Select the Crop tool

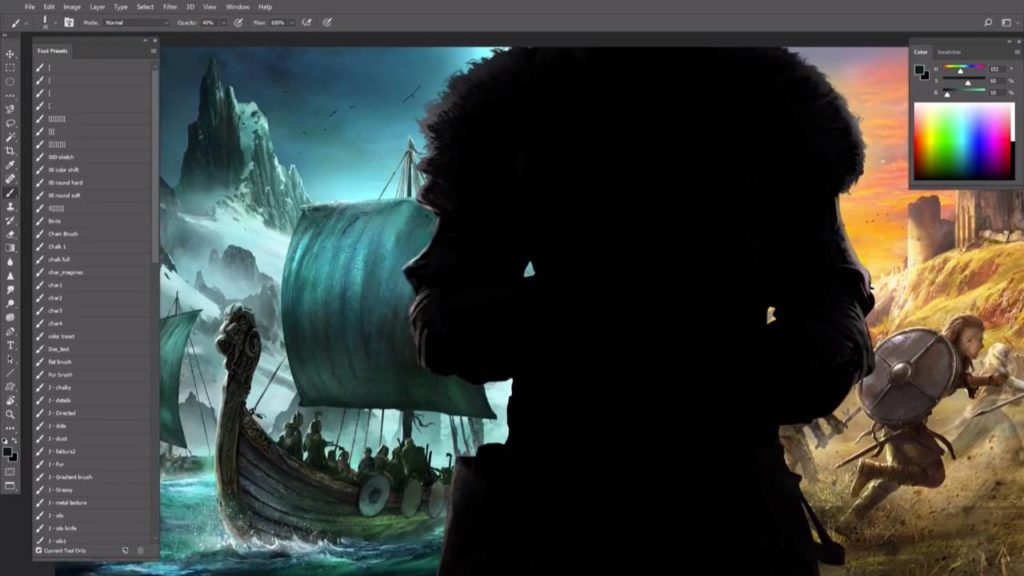coord(9,150)
